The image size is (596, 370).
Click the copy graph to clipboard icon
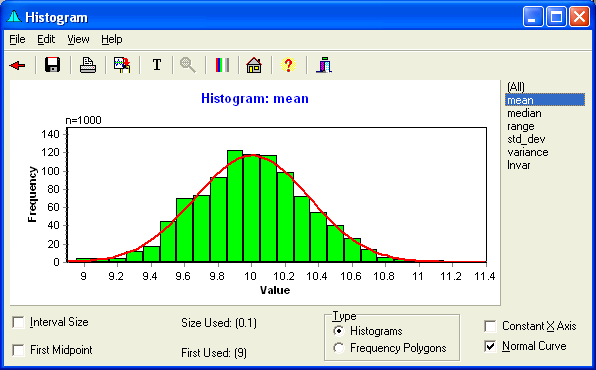click(x=122, y=65)
